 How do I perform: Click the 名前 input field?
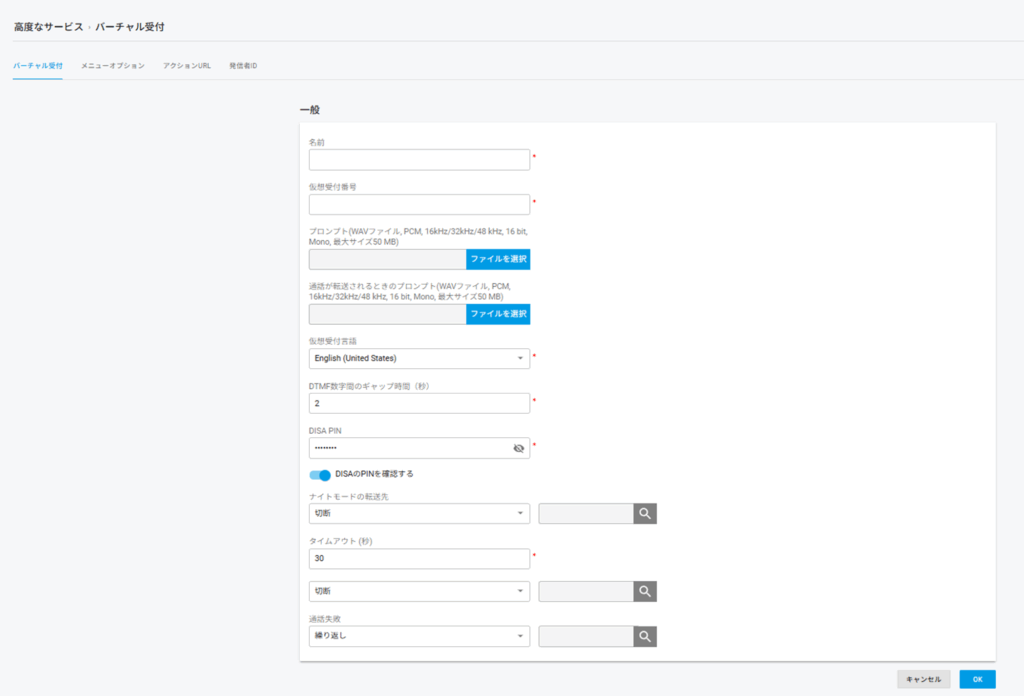coord(419,160)
